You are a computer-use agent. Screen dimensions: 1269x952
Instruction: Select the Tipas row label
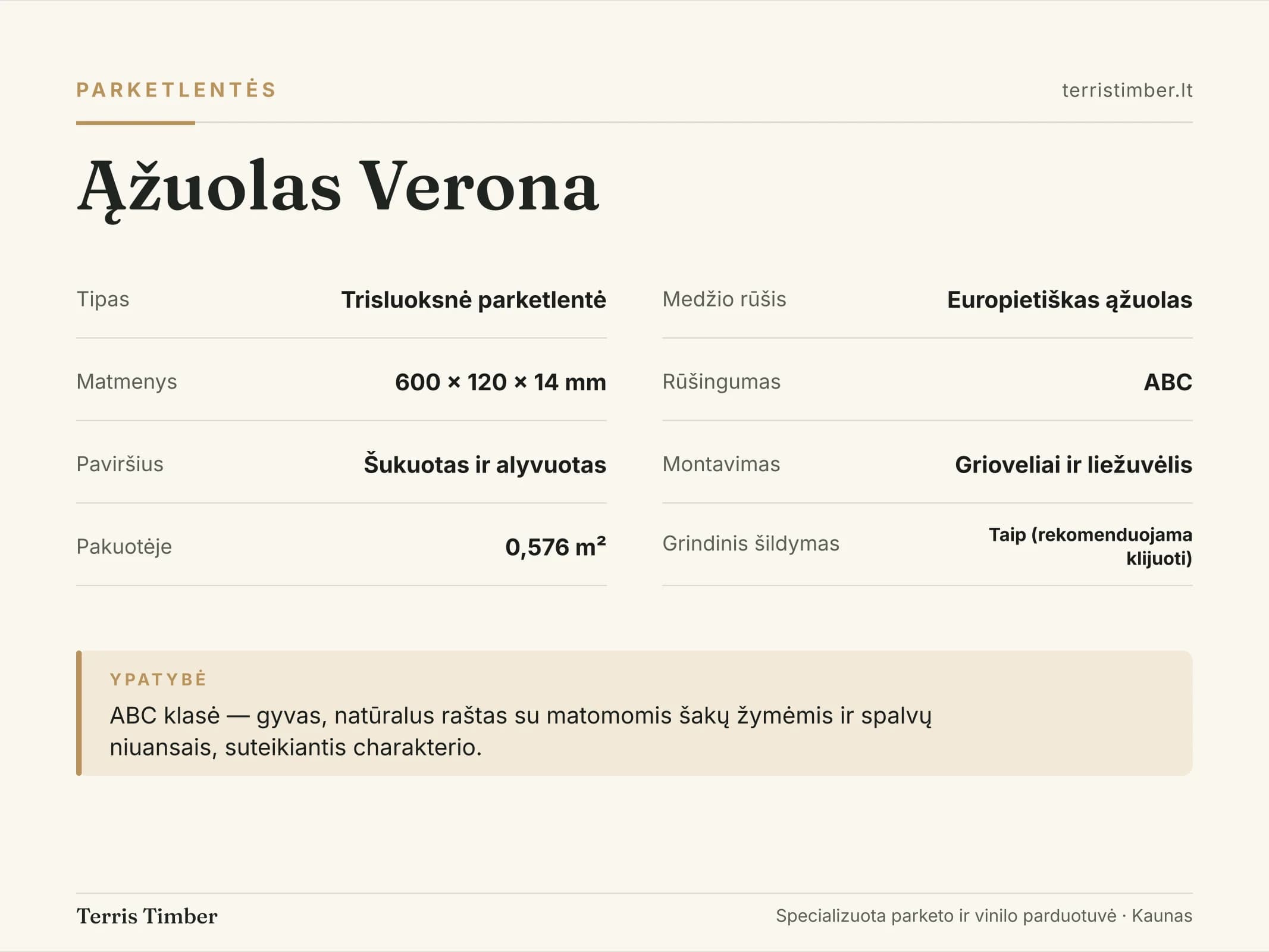[x=103, y=299]
